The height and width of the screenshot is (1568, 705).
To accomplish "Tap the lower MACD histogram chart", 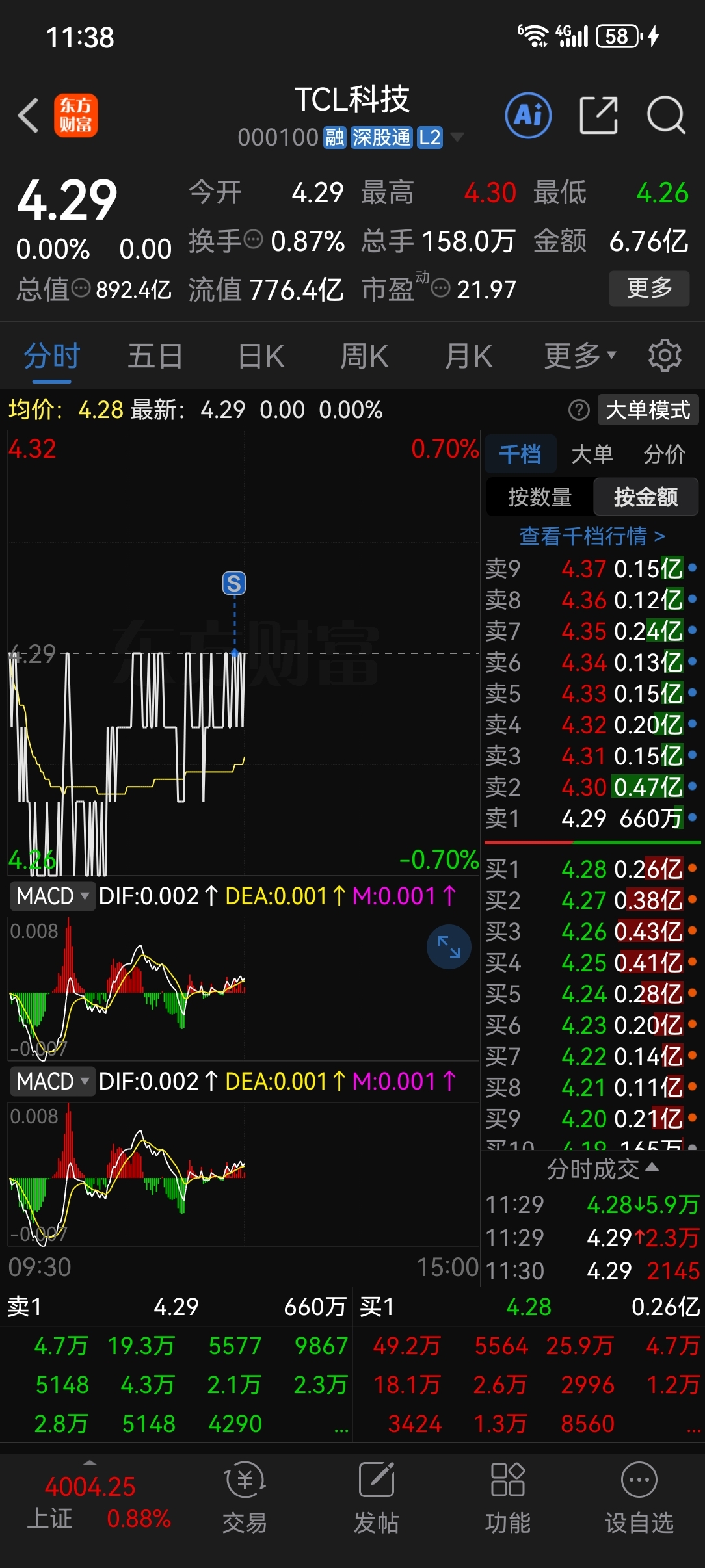I will click(x=243, y=1173).
